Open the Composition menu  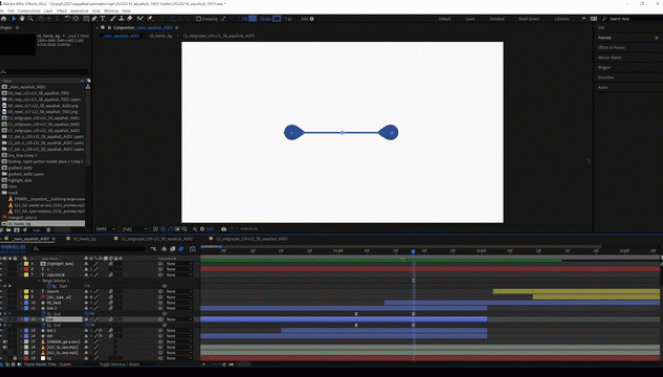[x=29, y=11]
